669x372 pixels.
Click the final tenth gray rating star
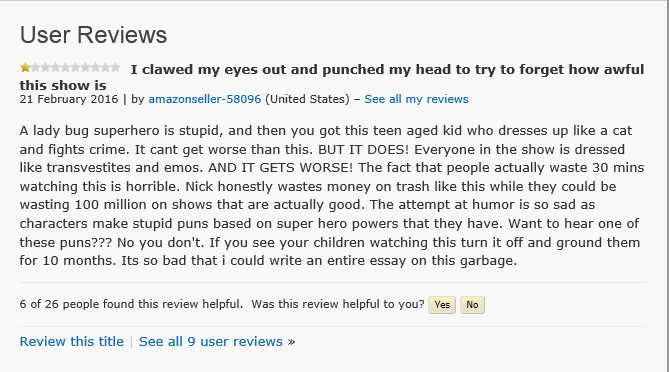[116, 67]
